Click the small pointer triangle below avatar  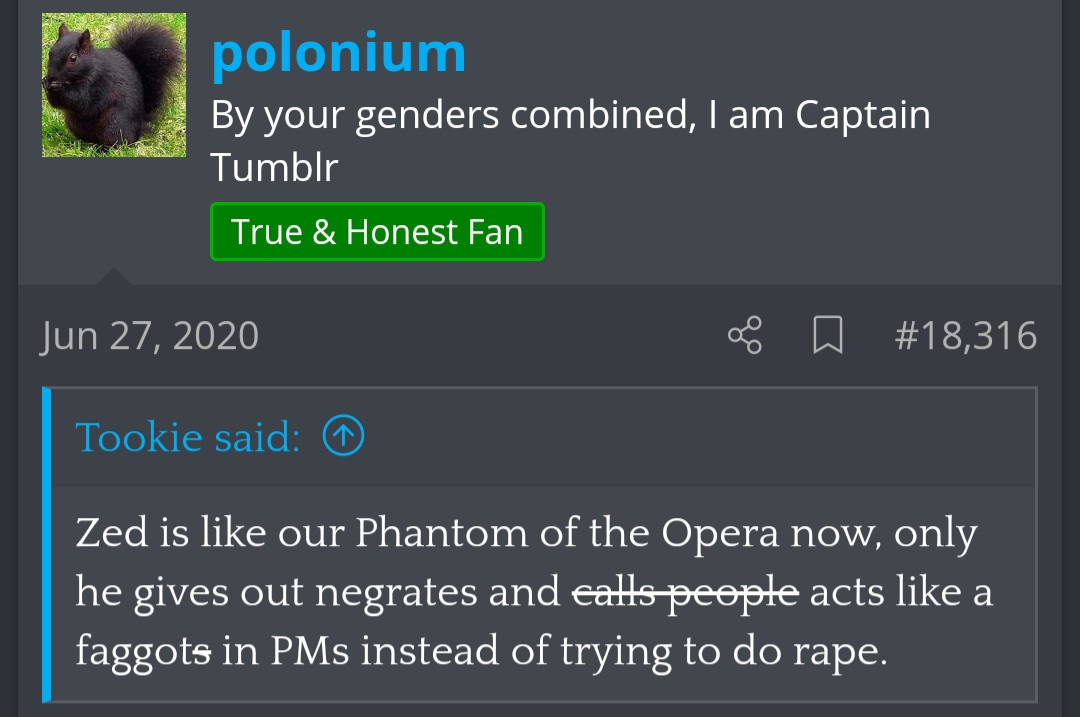(114, 277)
